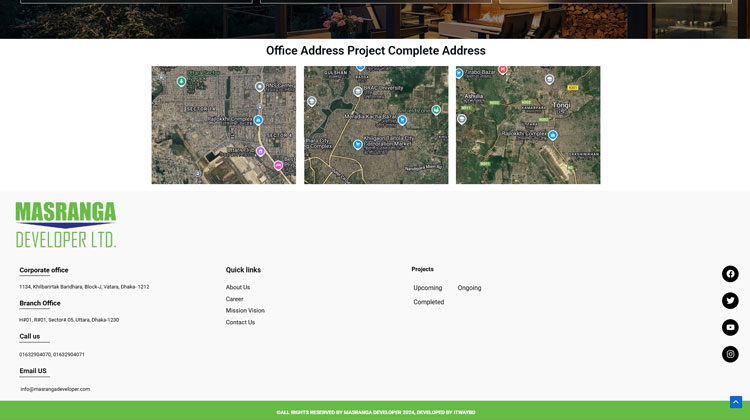The width and height of the screenshot is (750, 420).
Task: Open the Career quick link
Action: pyautogui.click(x=235, y=299)
